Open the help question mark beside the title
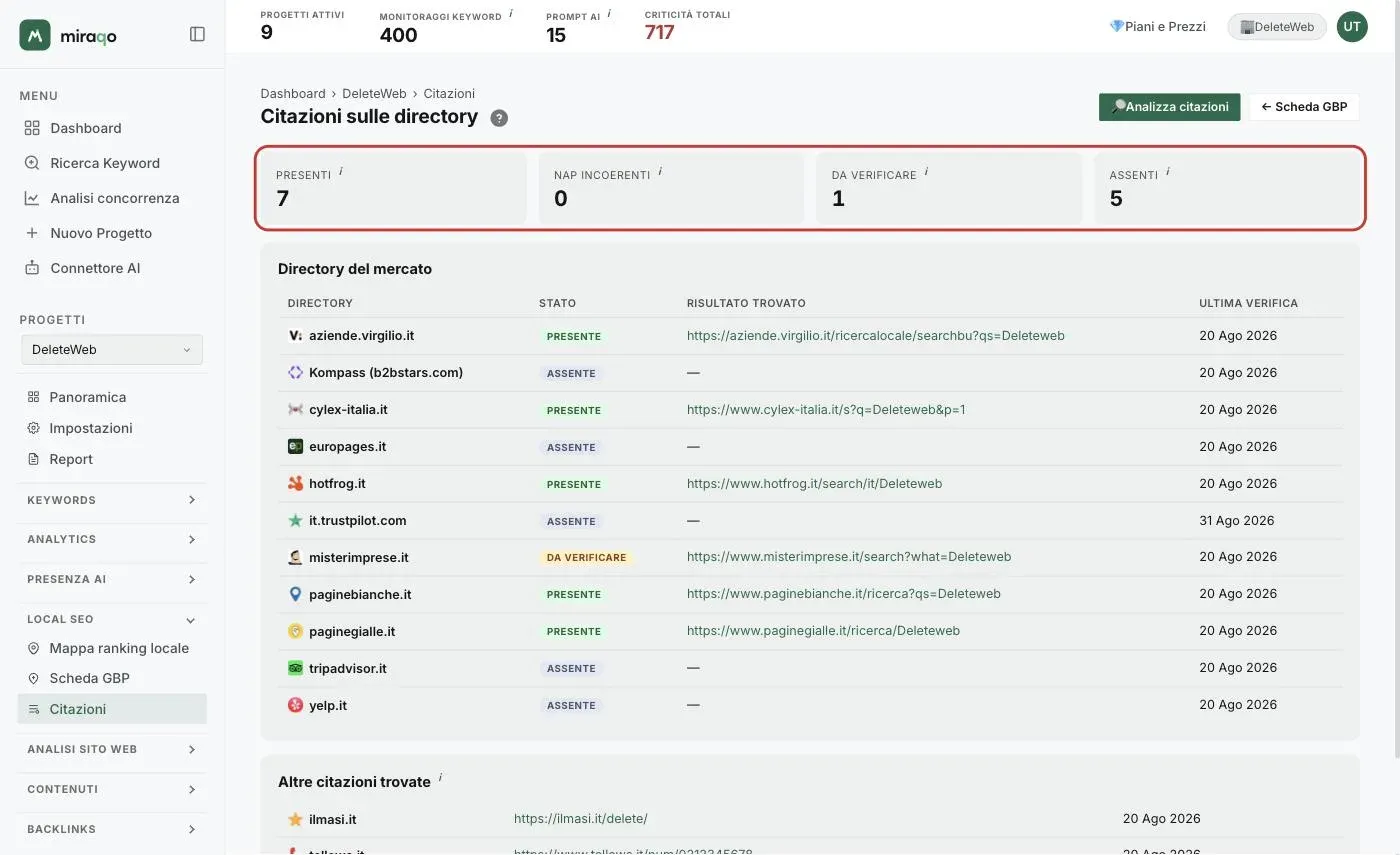Viewport: 1400px width, 855px height. coord(500,118)
